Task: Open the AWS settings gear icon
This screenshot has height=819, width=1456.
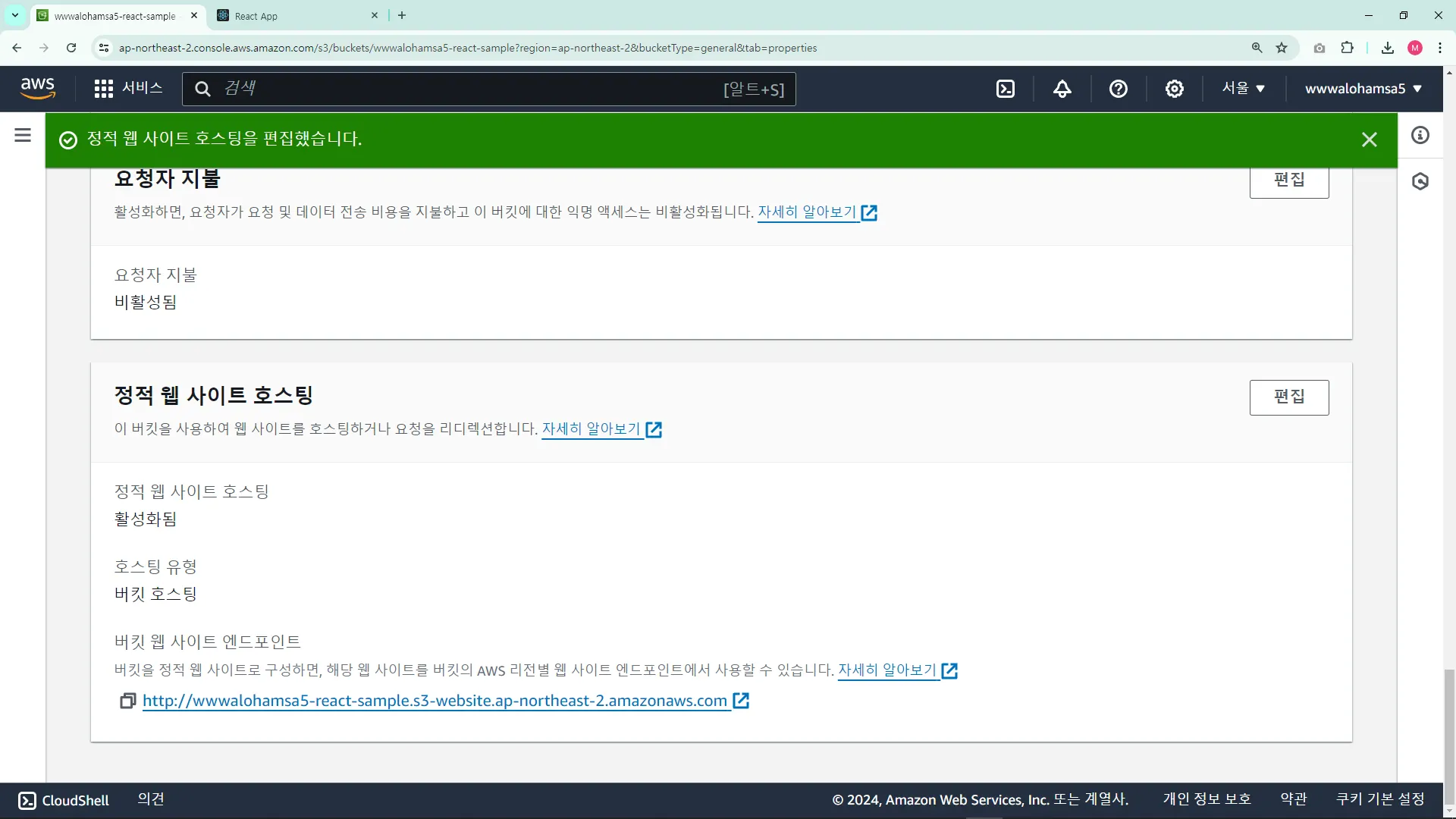Action: pyautogui.click(x=1174, y=89)
